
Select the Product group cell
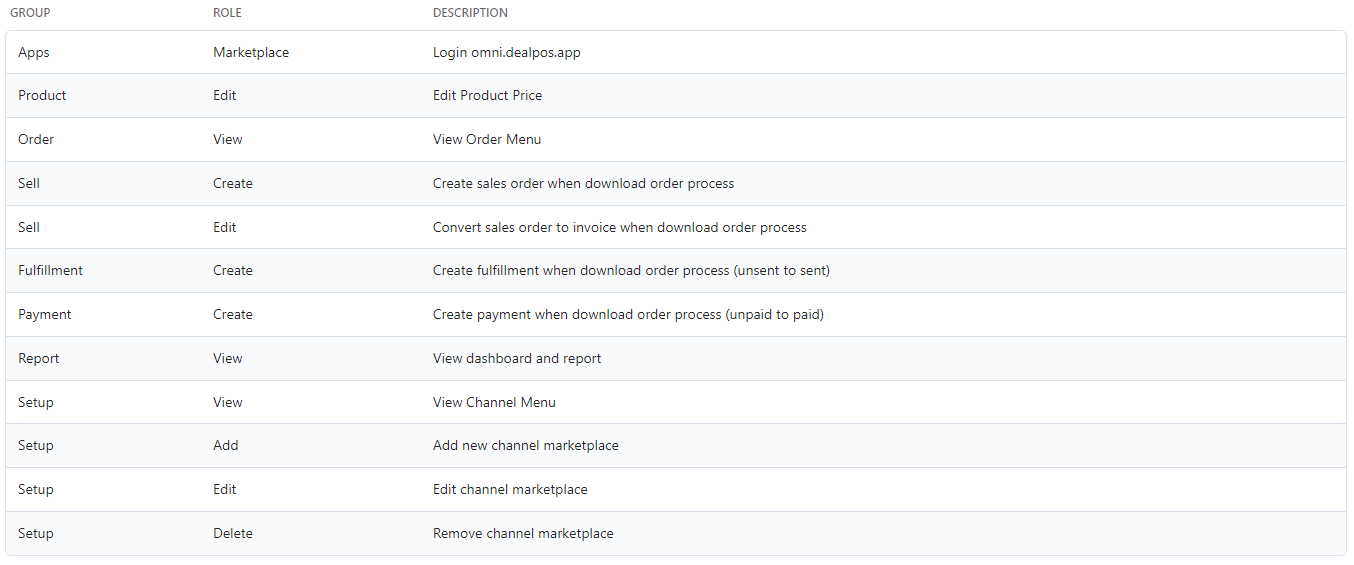click(x=42, y=96)
